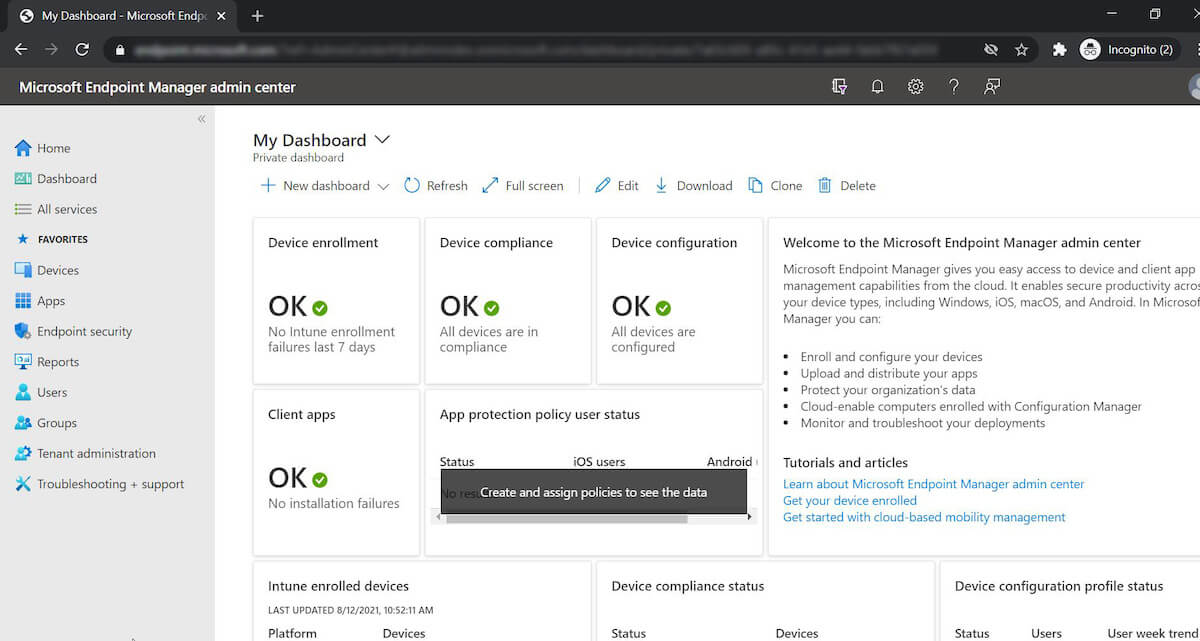
Task: Click the Edit pencil icon
Action: [x=602, y=185]
